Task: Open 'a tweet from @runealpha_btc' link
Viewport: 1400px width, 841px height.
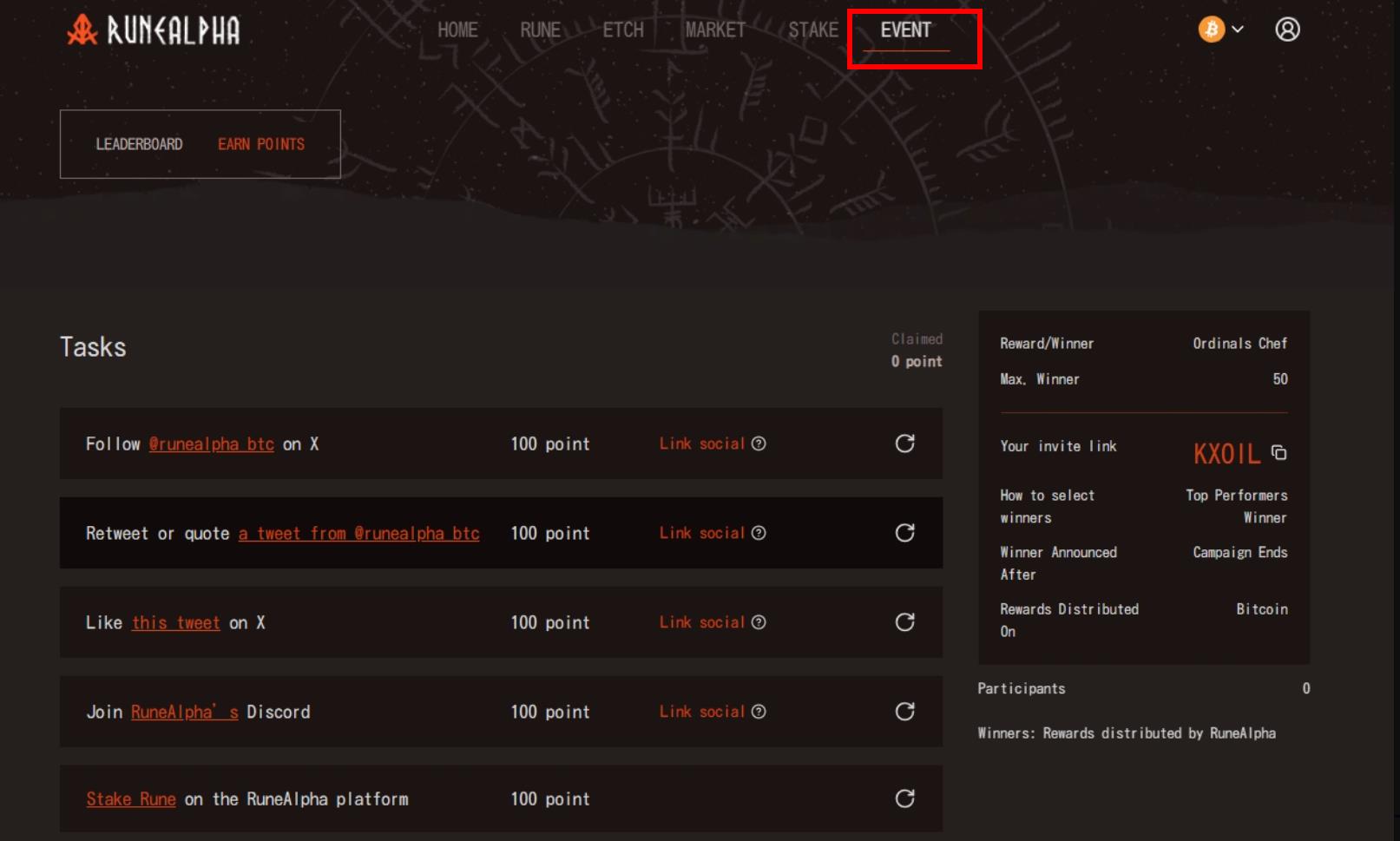Action: (x=359, y=534)
